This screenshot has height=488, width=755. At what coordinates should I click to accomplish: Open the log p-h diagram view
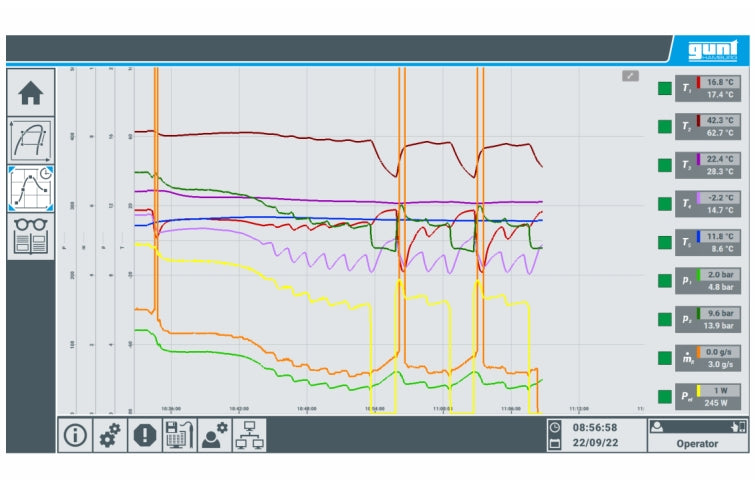31,140
